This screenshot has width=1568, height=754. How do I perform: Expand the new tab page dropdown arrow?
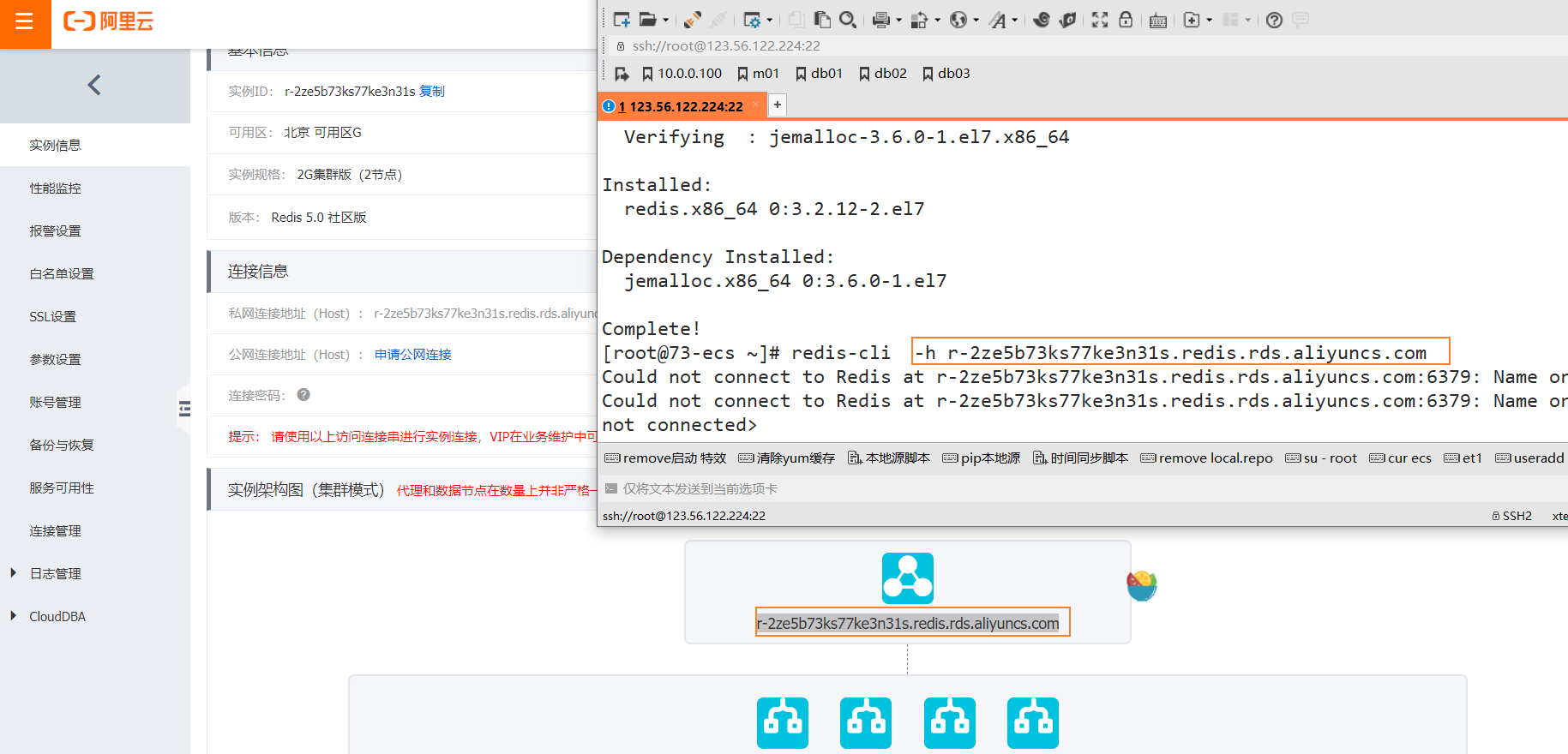(1209, 20)
